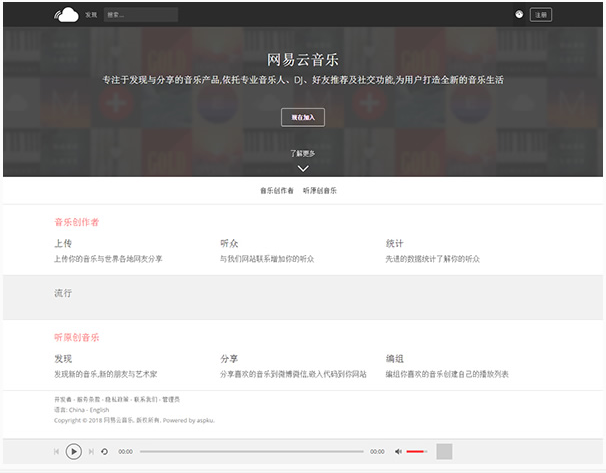Viewport: 606px width, 473px height.
Task: Select the 音乐创作者 tab
Action: (x=277, y=191)
